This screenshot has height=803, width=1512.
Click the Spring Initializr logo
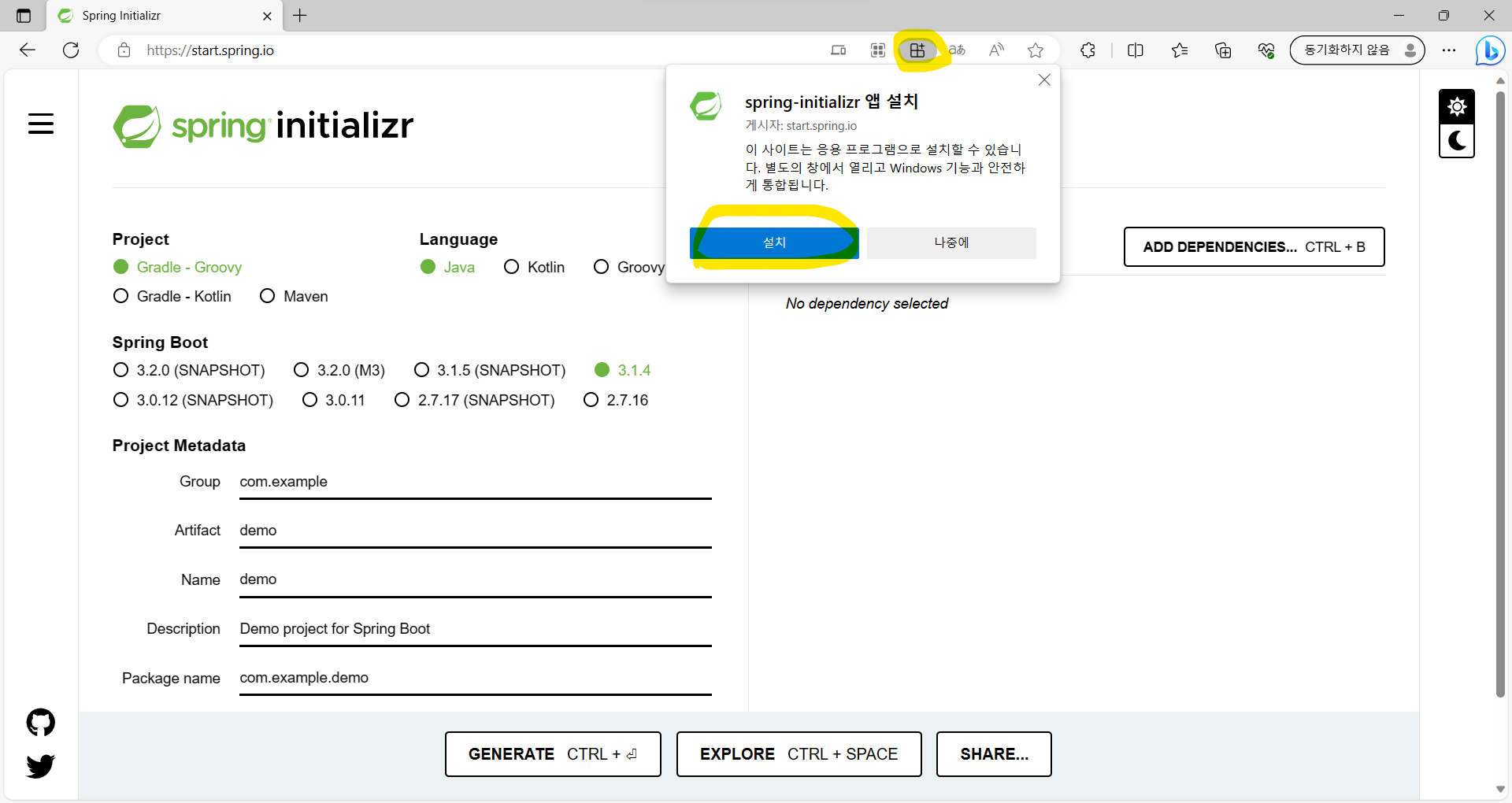(263, 126)
